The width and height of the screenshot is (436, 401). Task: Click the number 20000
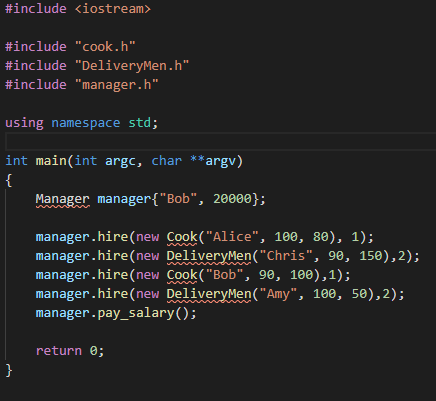[232, 199]
